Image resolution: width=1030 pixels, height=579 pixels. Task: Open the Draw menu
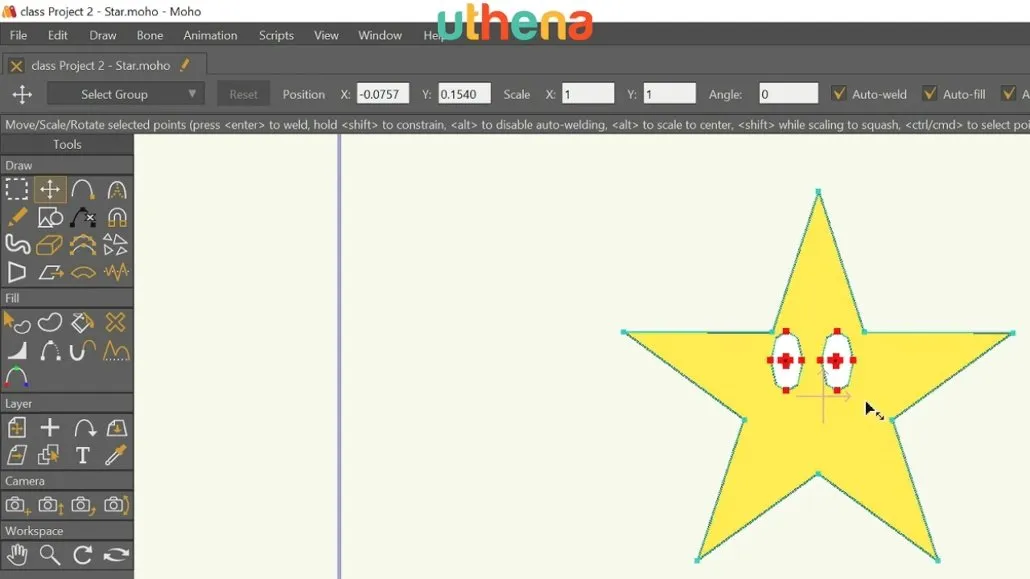(x=102, y=35)
